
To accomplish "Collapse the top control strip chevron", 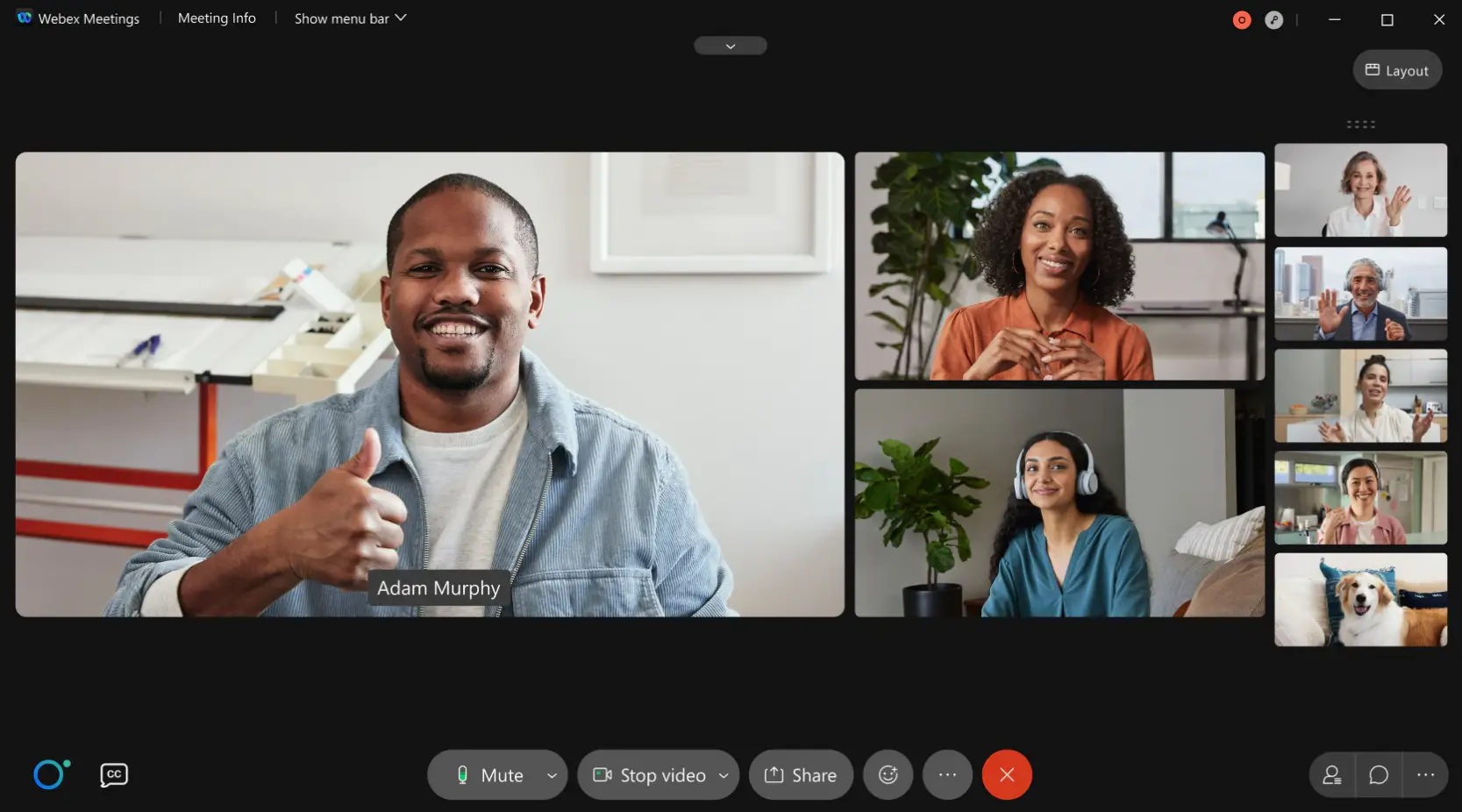I will pyautogui.click(x=730, y=45).
